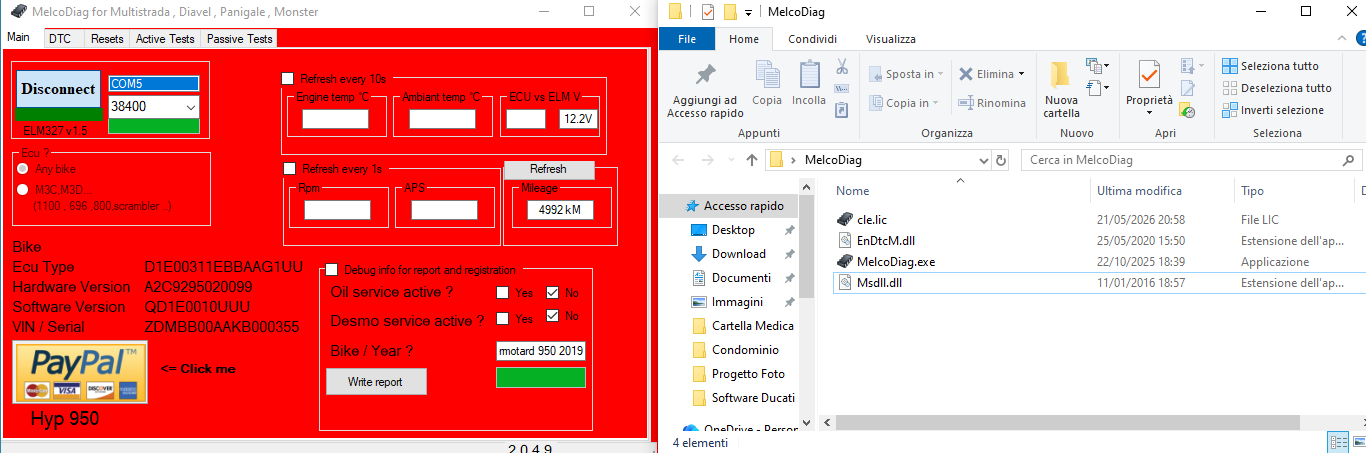The width and height of the screenshot is (1366, 453).
Task: Tick Debug info for report and registration
Action: point(332,270)
